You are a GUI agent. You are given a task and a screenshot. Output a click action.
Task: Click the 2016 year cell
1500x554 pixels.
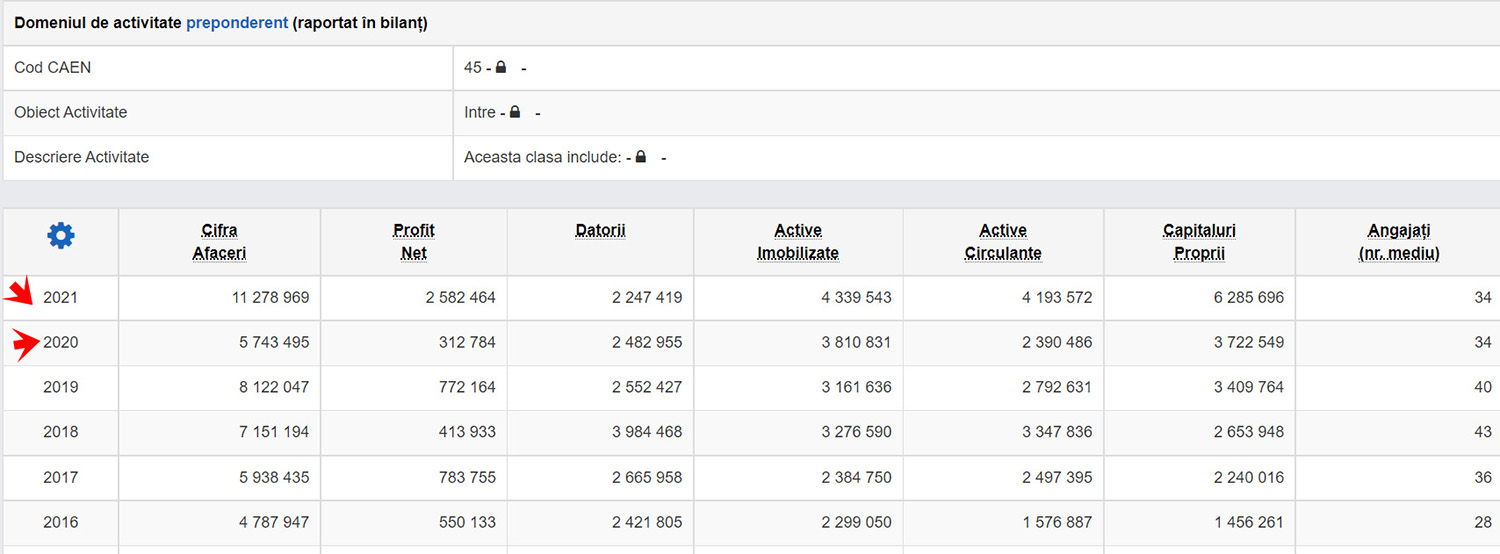click(x=60, y=522)
